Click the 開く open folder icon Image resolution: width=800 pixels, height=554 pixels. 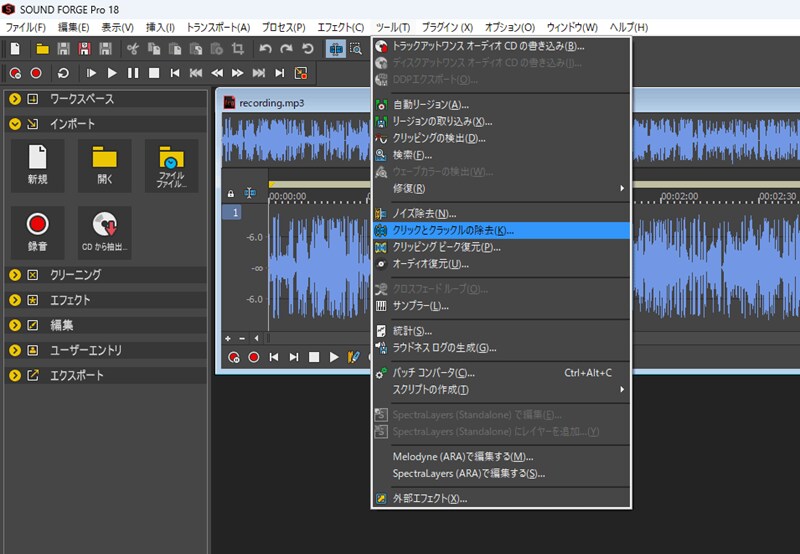click(105, 165)
